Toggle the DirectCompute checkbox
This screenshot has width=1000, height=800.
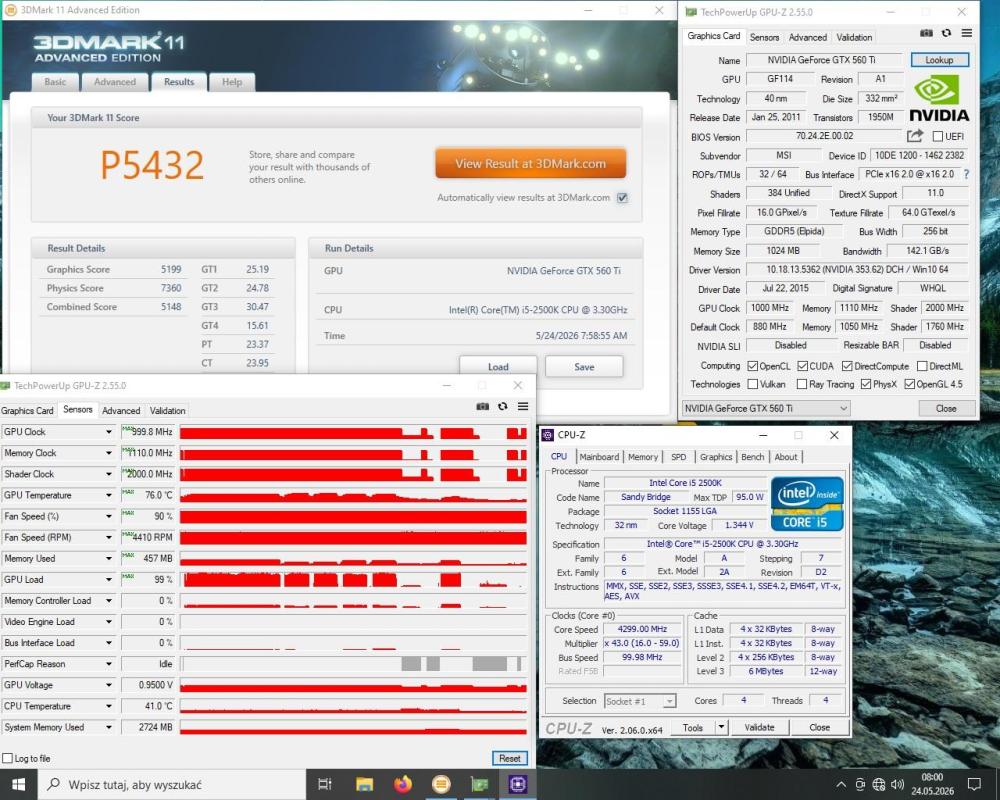(847, 366)
